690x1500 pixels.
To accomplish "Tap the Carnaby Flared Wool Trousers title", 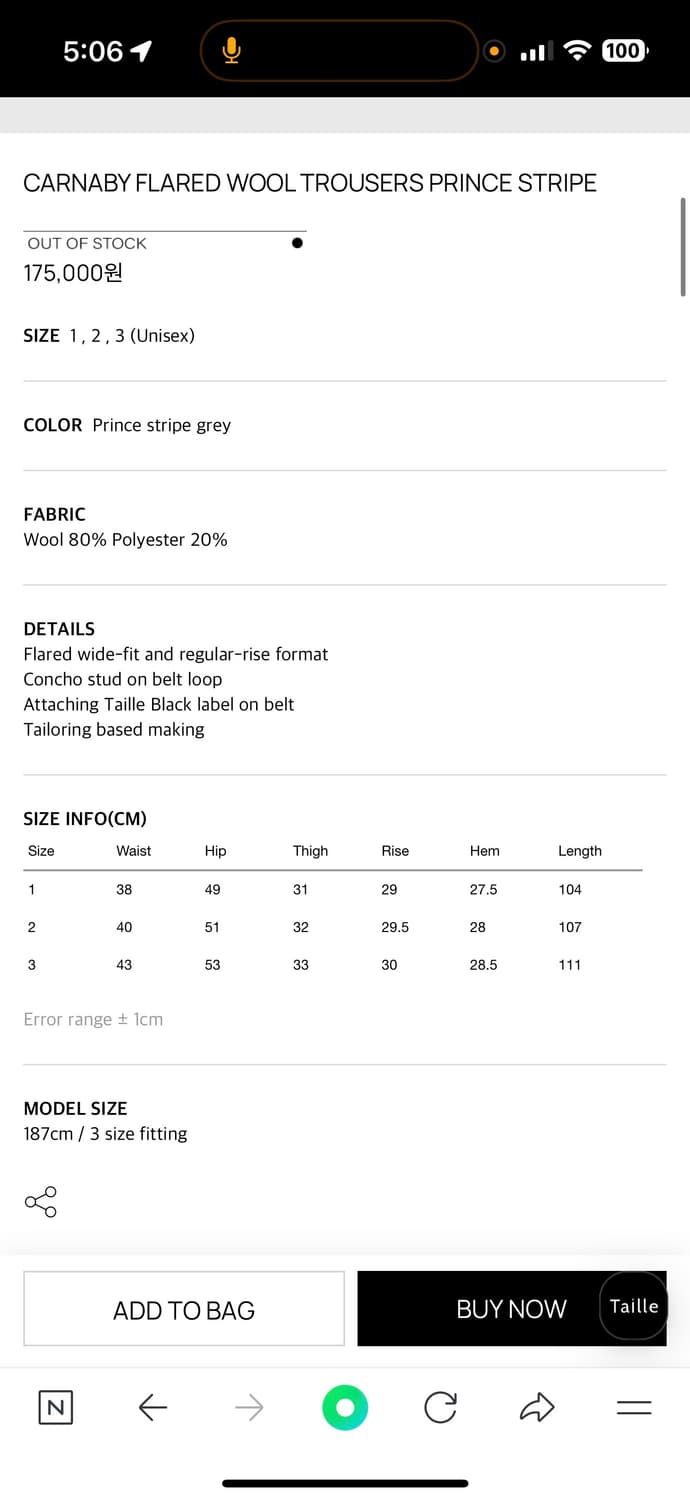I will pyautogui.click(x=310, y=183).
